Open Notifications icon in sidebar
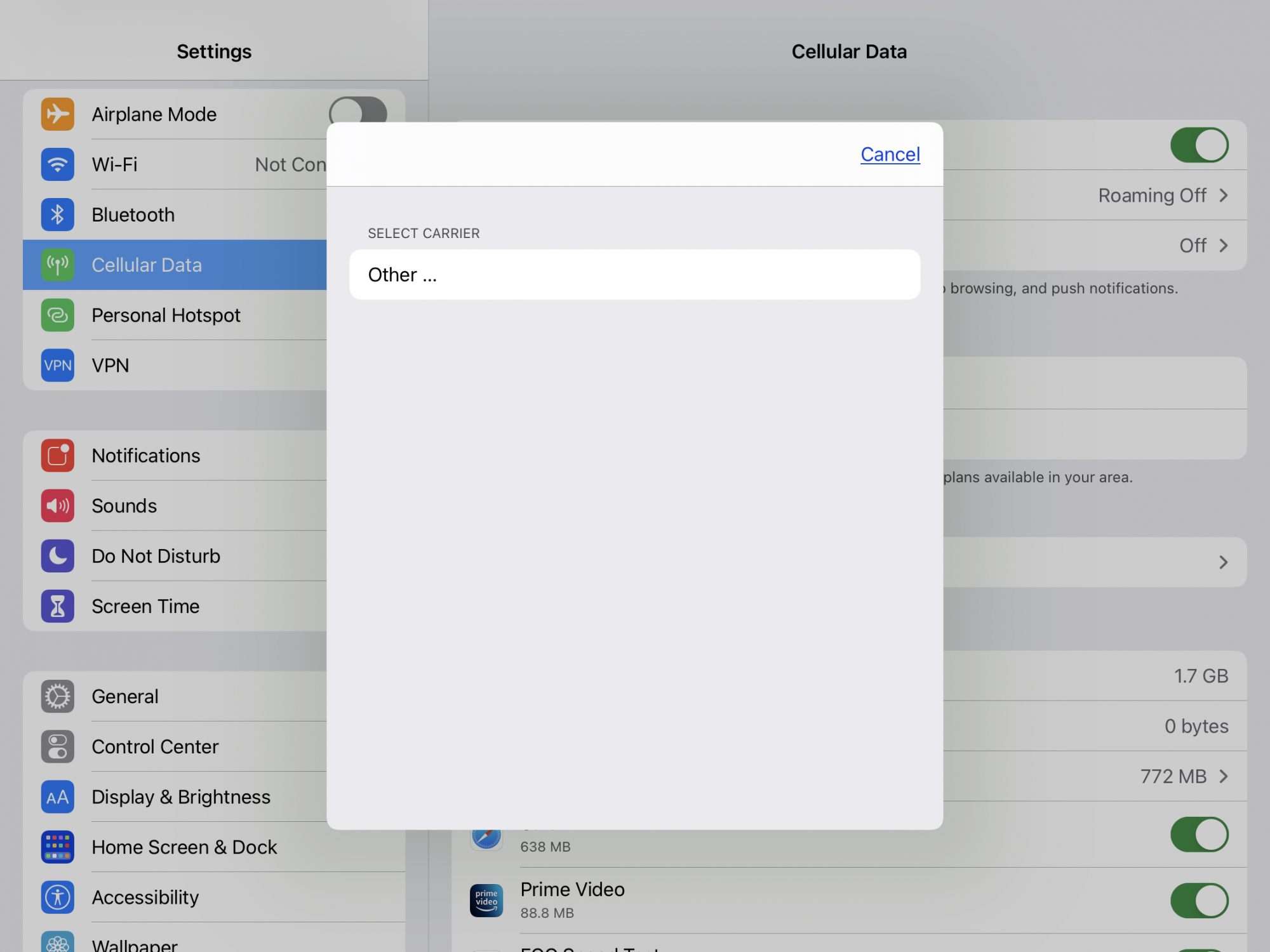1270x952 pixels. coord(57,456)
